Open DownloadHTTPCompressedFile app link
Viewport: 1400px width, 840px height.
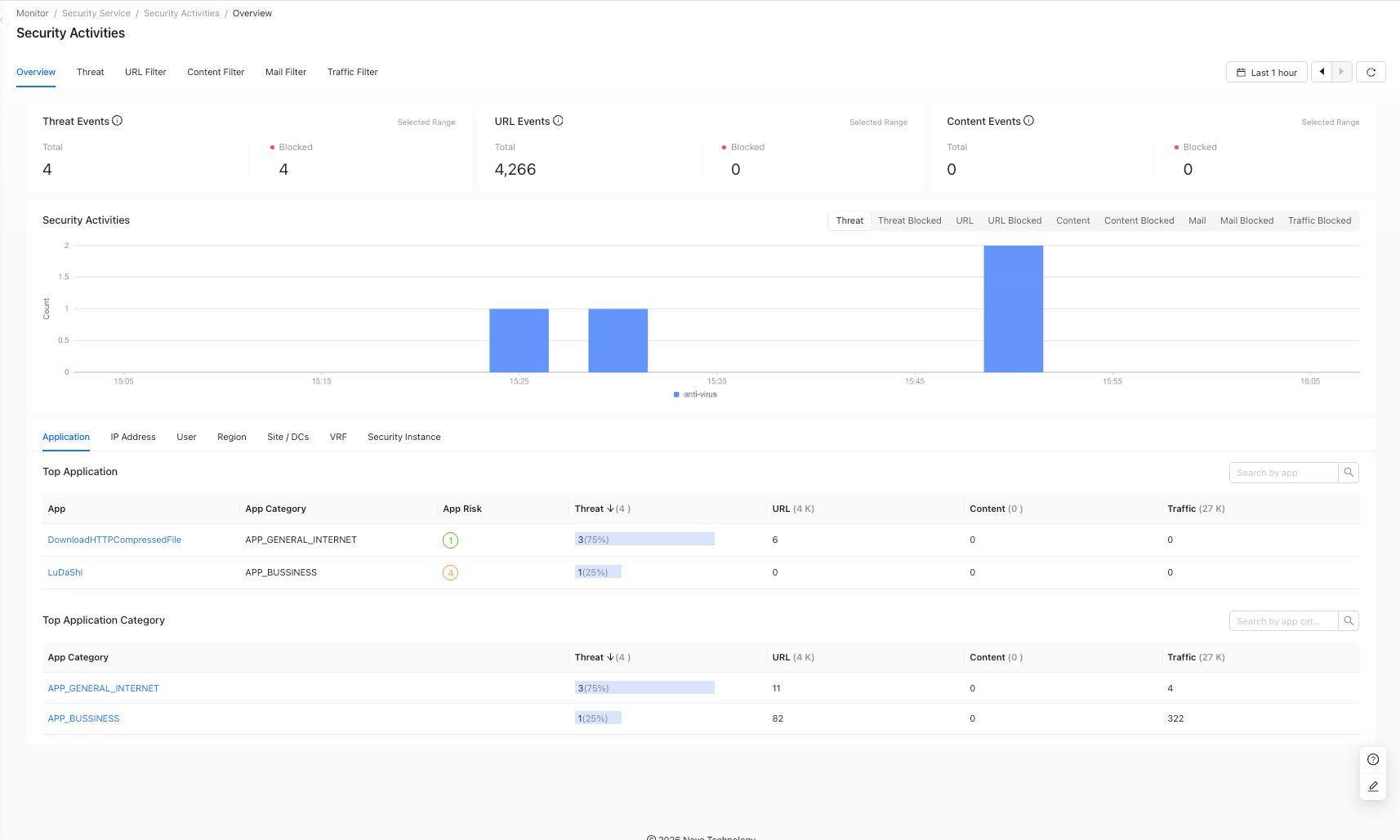114,540
